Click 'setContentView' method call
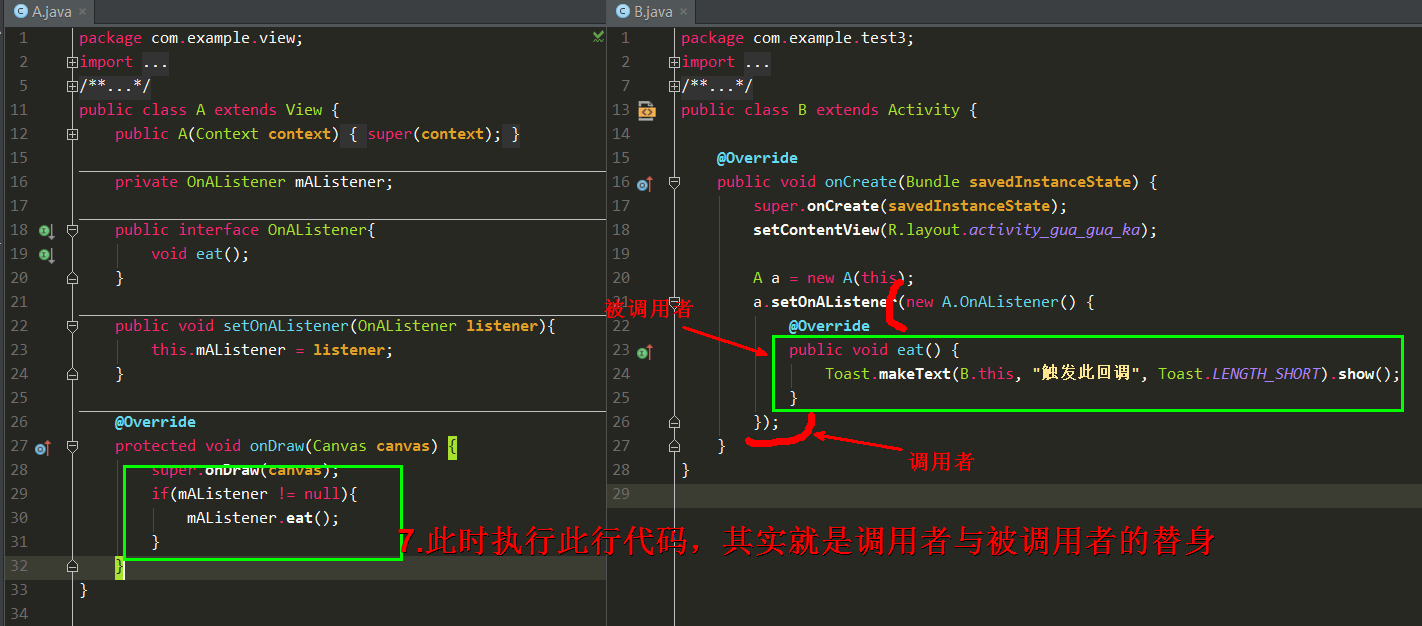 (815, 230)
